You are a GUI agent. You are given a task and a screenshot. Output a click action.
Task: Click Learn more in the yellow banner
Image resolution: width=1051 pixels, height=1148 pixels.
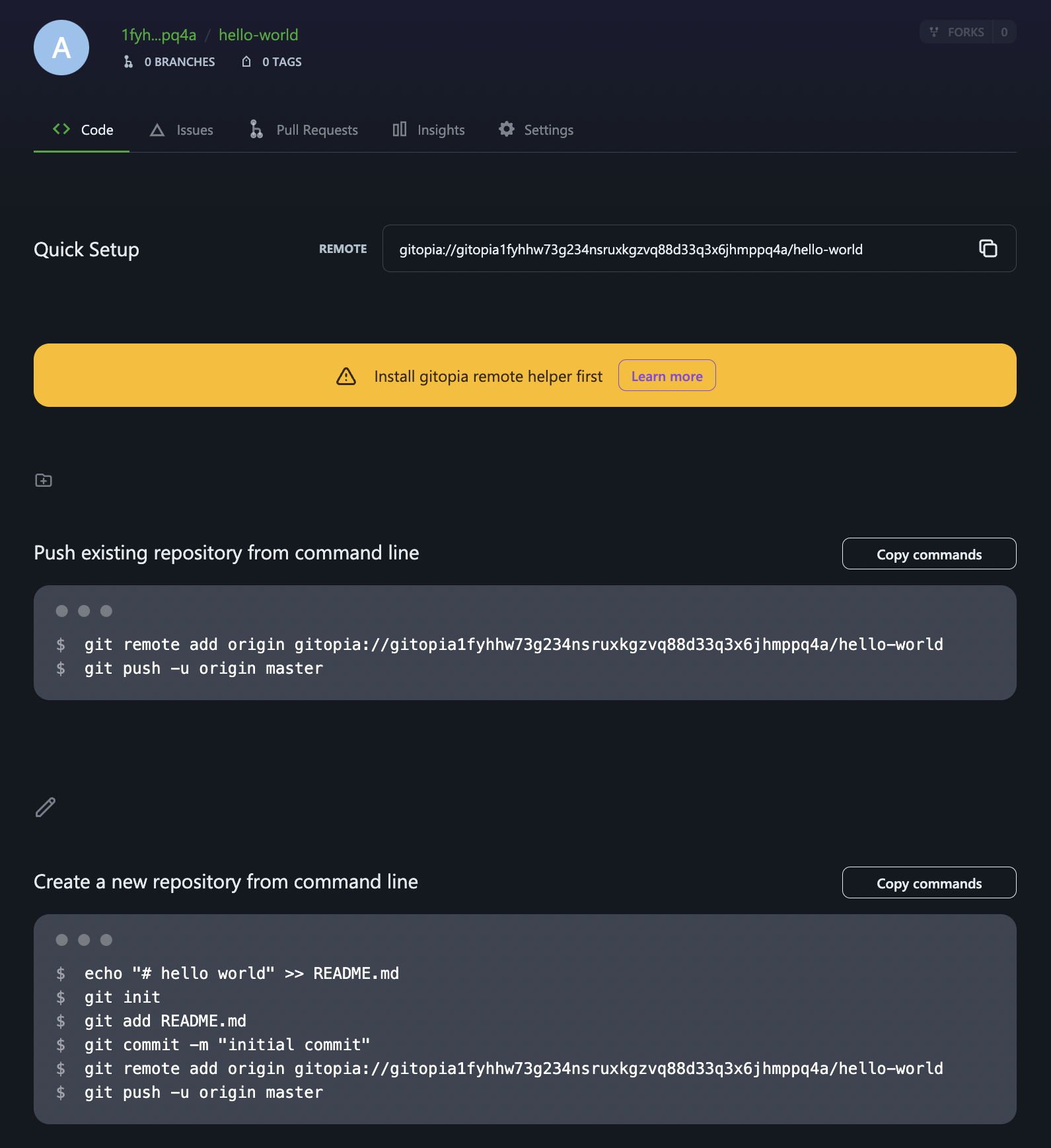[667, 376]
